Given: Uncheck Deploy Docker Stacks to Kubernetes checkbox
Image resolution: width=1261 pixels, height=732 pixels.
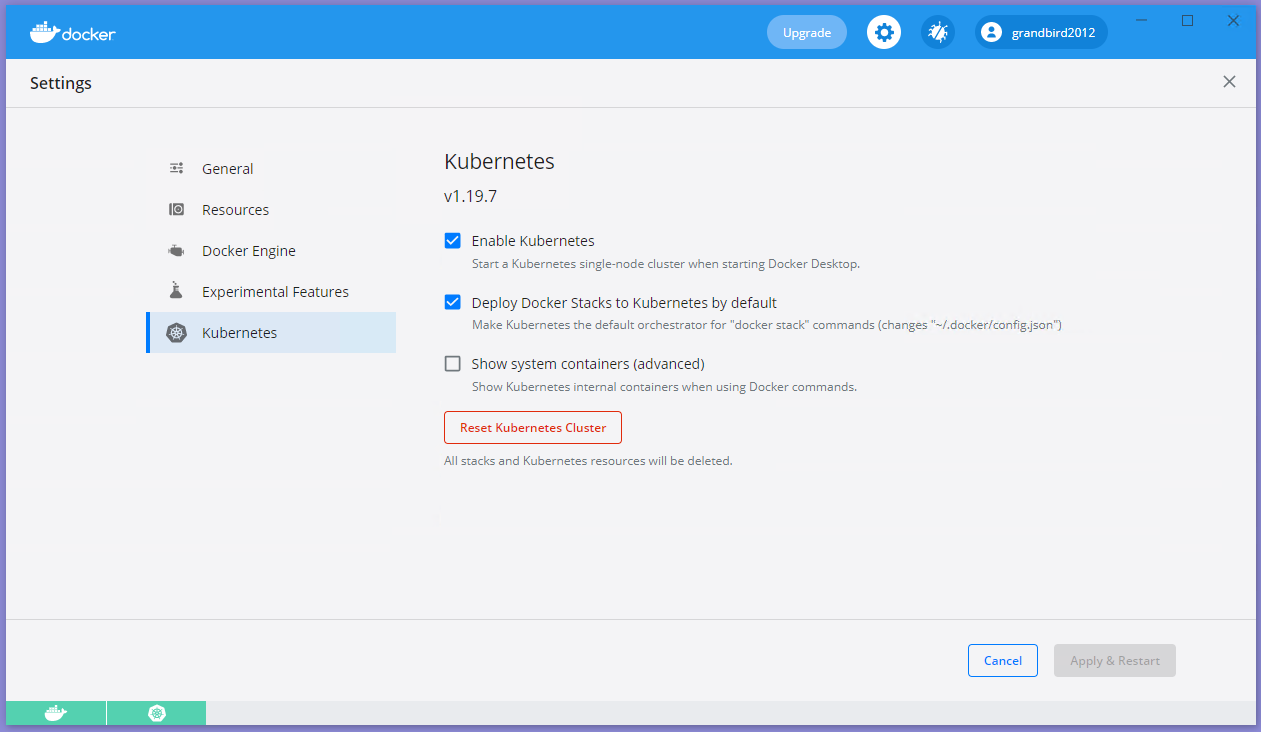Looking at the screenshot, I should coord(453,302).
